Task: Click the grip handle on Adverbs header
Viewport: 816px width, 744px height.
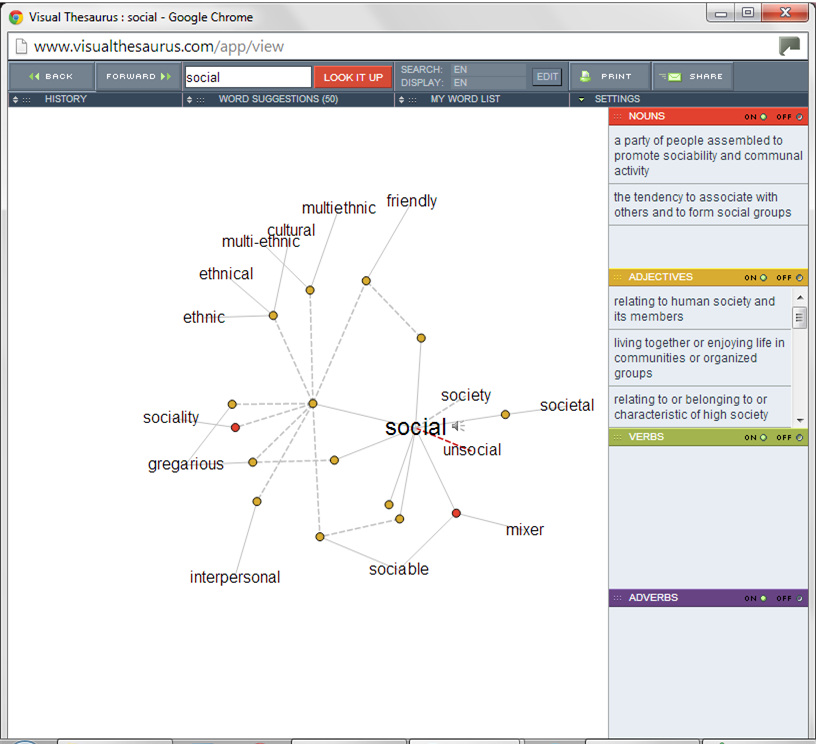Action: coord(617,598)
